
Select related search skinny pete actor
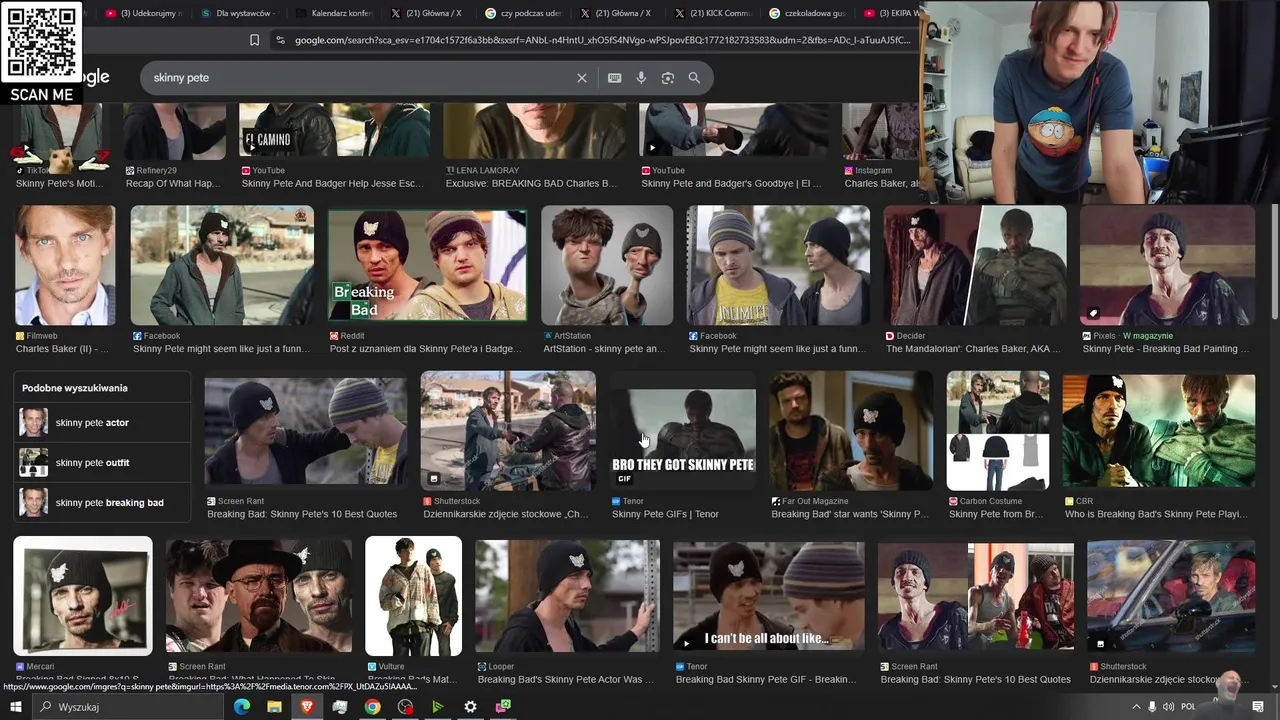(102, 423)
